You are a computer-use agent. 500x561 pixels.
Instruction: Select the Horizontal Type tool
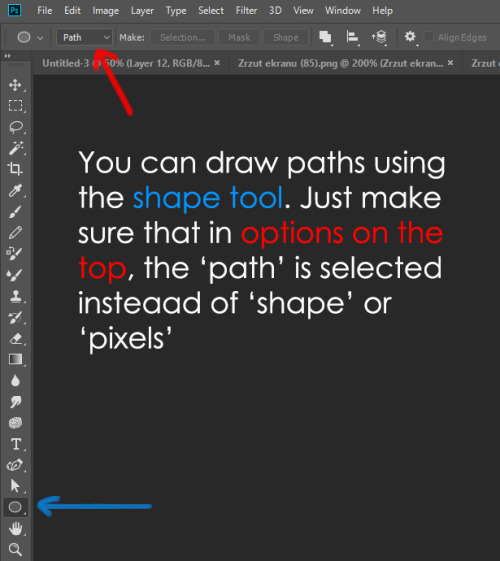16,444
